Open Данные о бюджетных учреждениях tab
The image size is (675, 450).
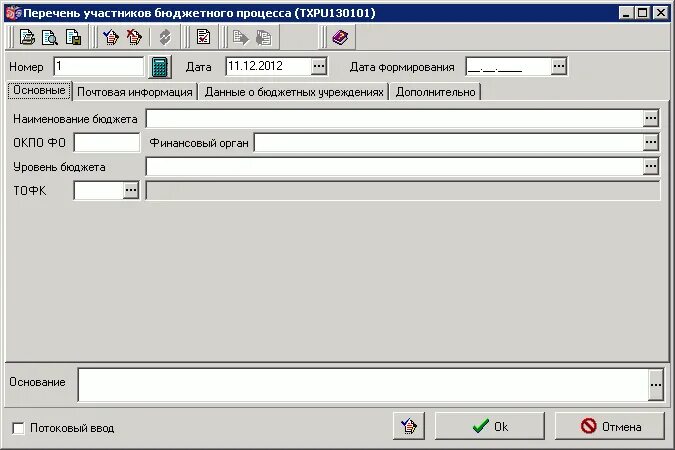294,92
